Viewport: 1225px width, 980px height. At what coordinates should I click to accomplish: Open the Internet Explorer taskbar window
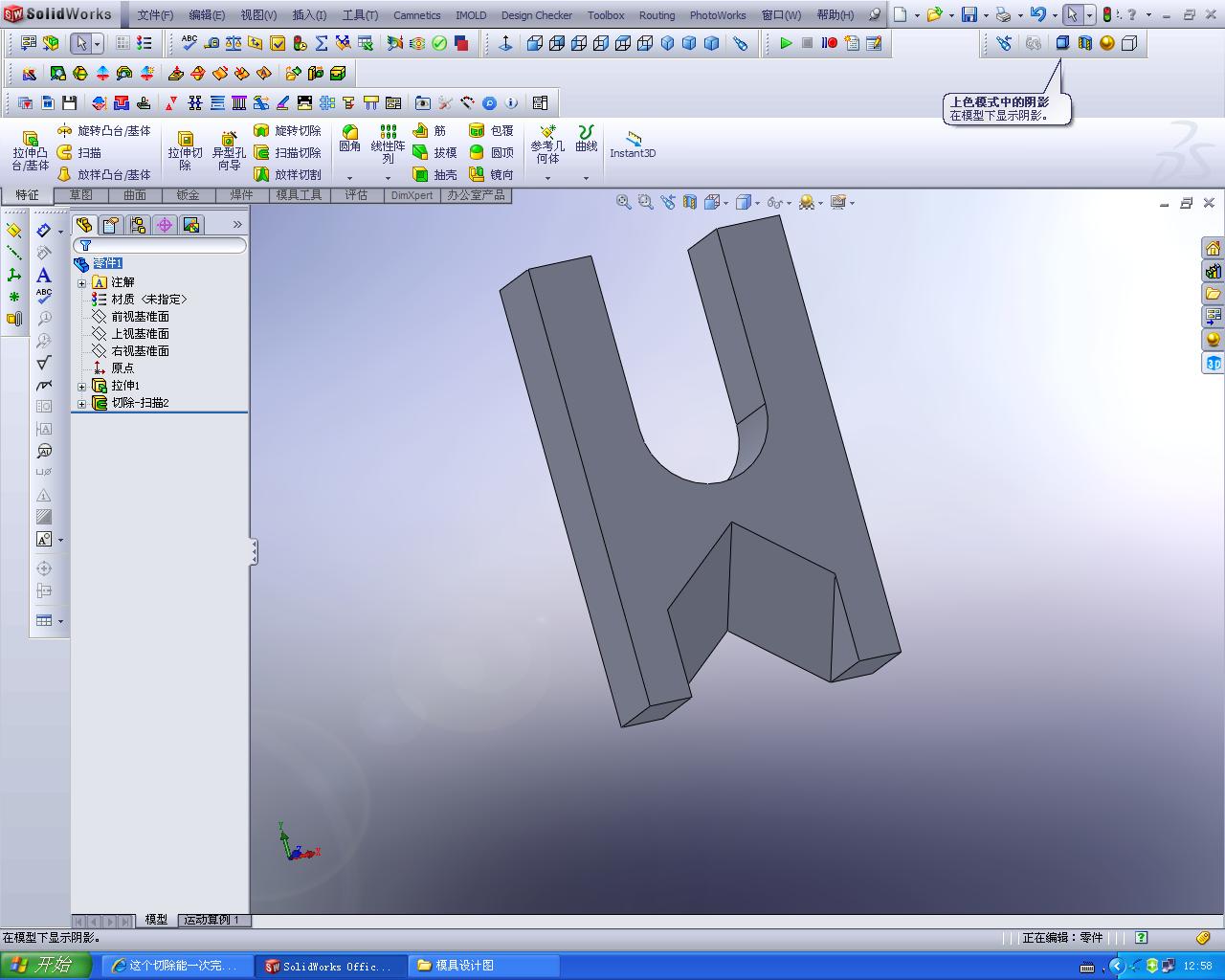177,966
